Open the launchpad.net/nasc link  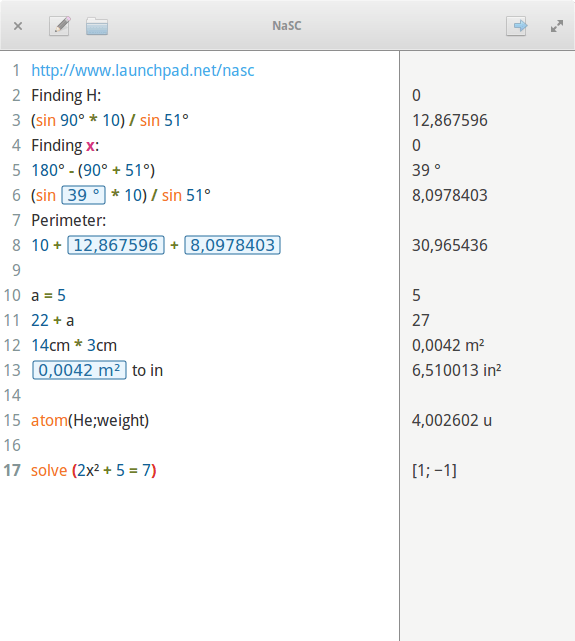pos(143,70)
